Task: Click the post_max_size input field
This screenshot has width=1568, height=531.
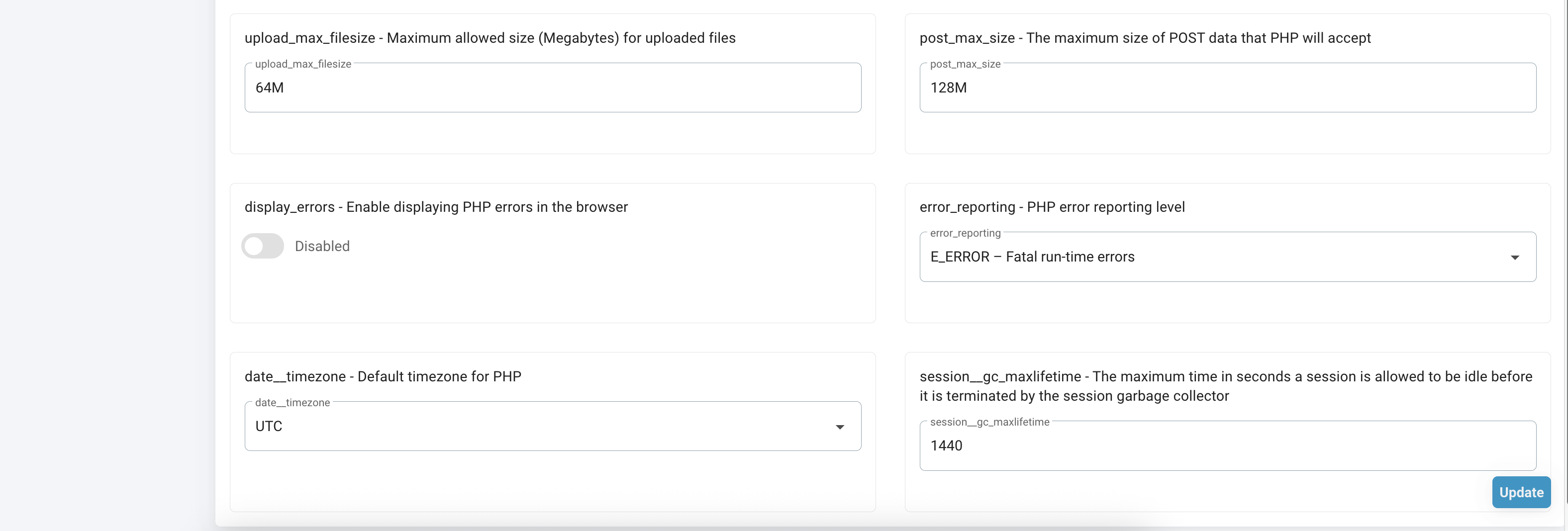Action: pyautogui.click(x=1228, y=88)
